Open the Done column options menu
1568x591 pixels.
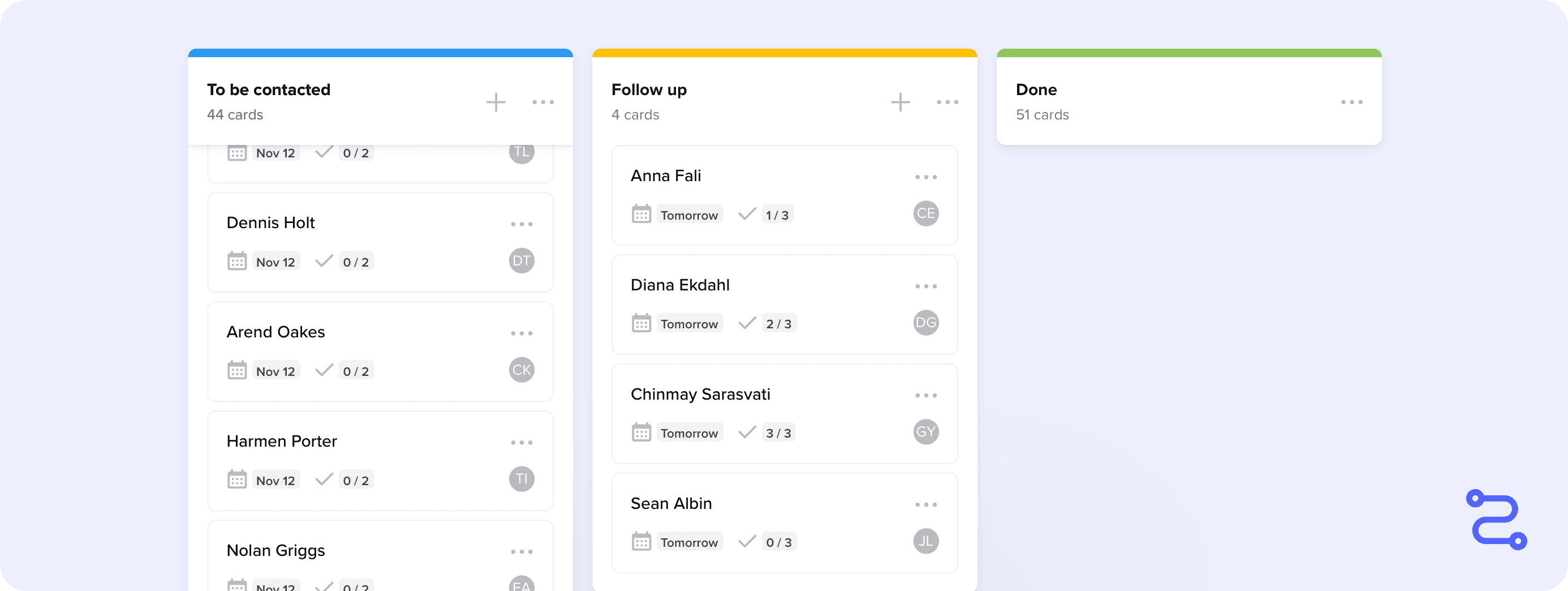[x=1352, y=102]
